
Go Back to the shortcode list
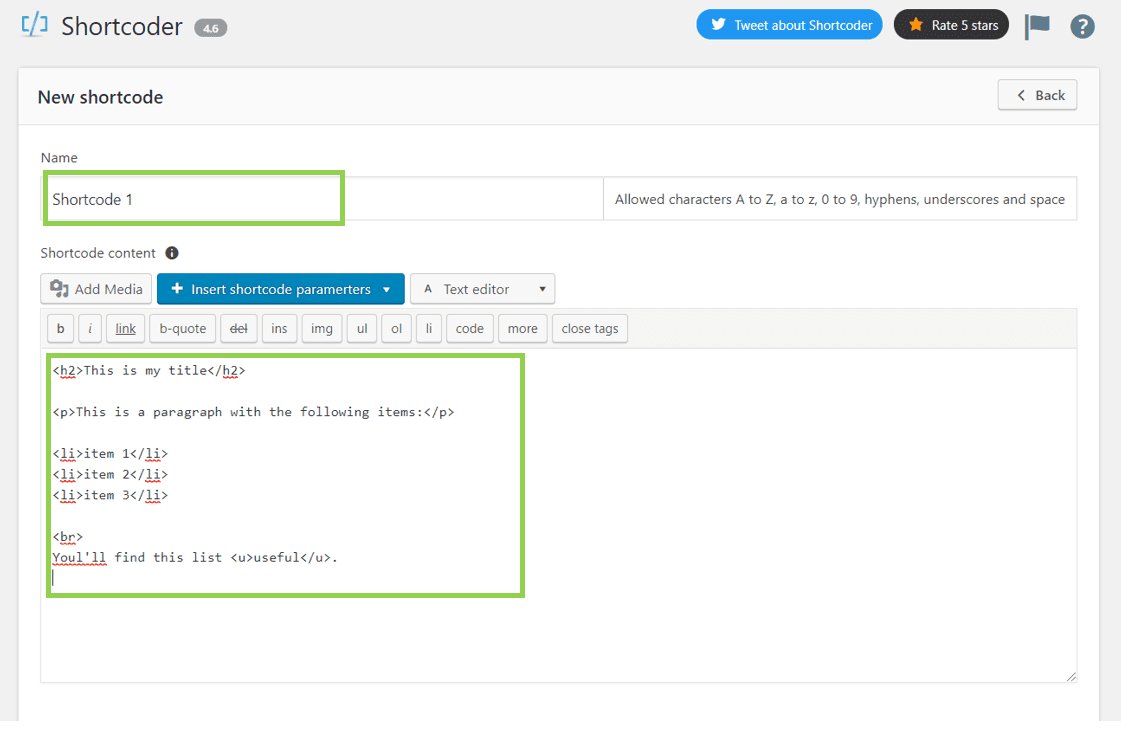point(1037,95)
